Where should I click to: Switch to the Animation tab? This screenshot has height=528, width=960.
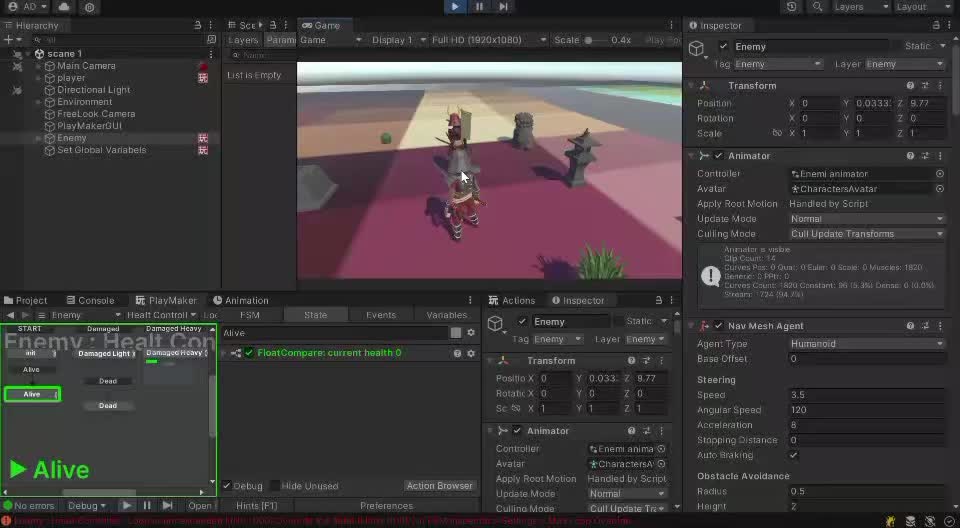(x=241, y=300)
